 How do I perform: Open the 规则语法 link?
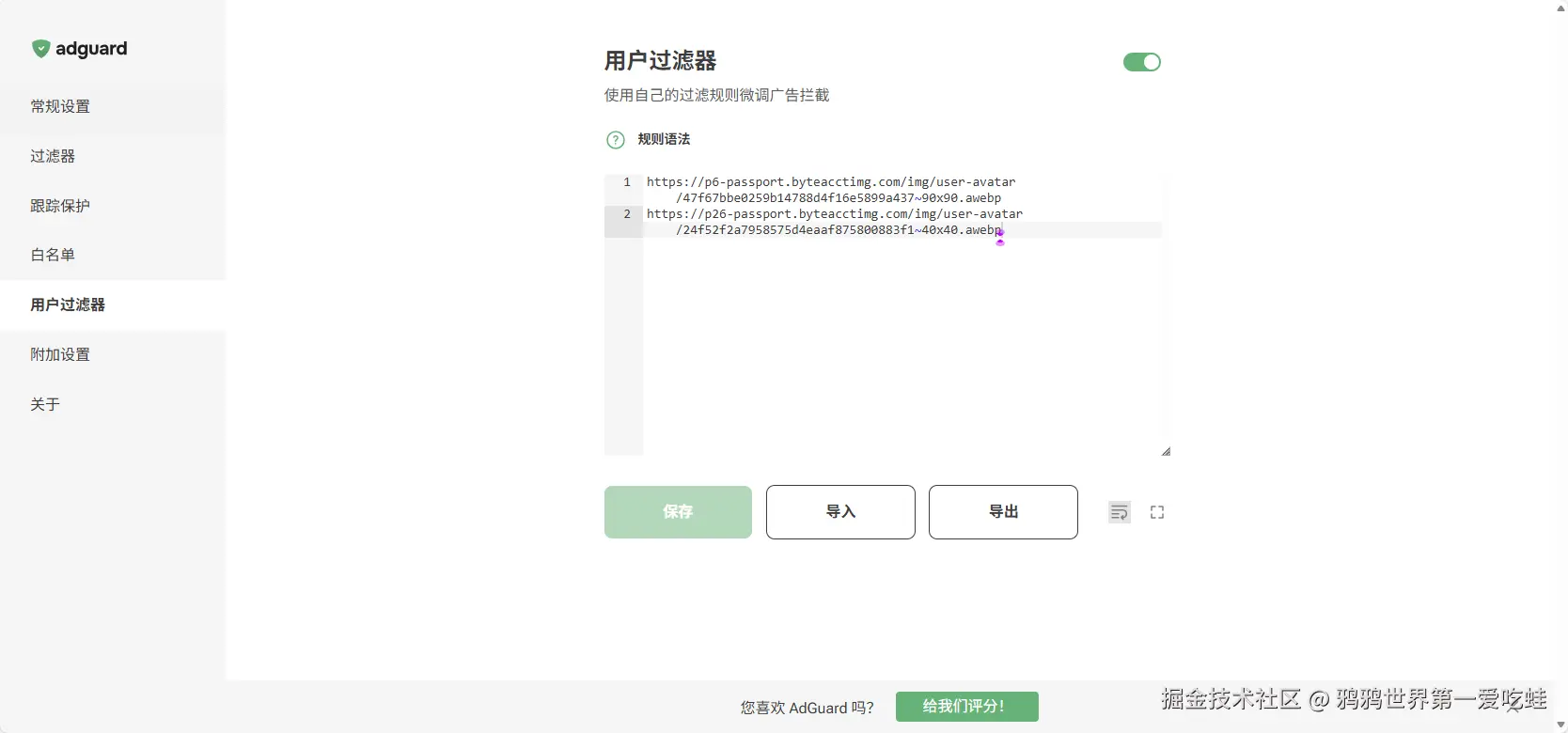click(x=664, y=139)
